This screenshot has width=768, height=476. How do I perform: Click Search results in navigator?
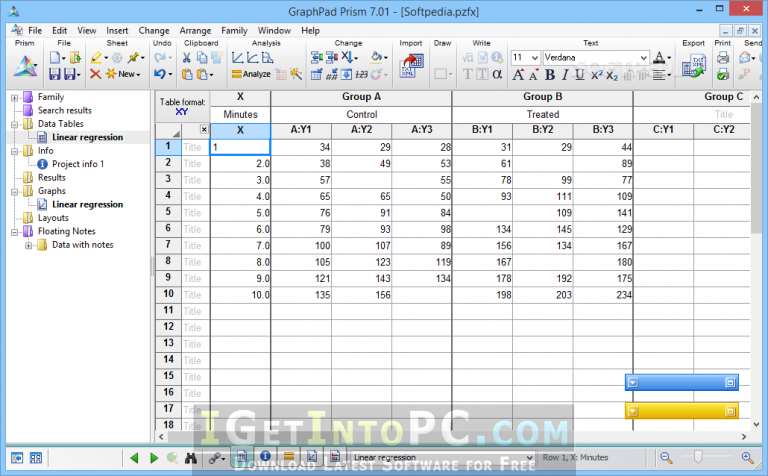[x=65, y=111]
